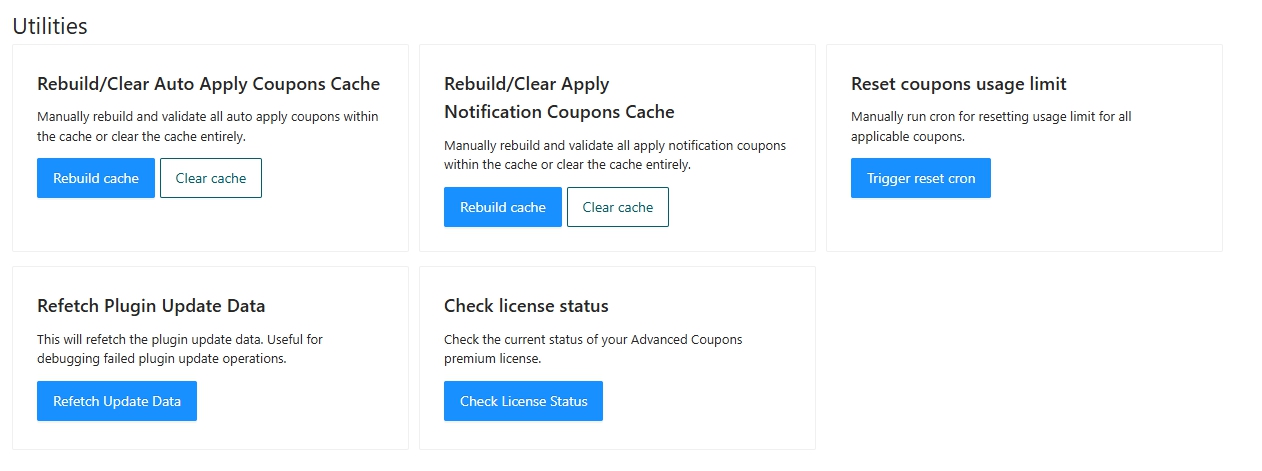Image resolution: width=1262 pixels, height=471 pixels.
Task: Click the auto apply coupons description text
Action: (x=208, y=126)
